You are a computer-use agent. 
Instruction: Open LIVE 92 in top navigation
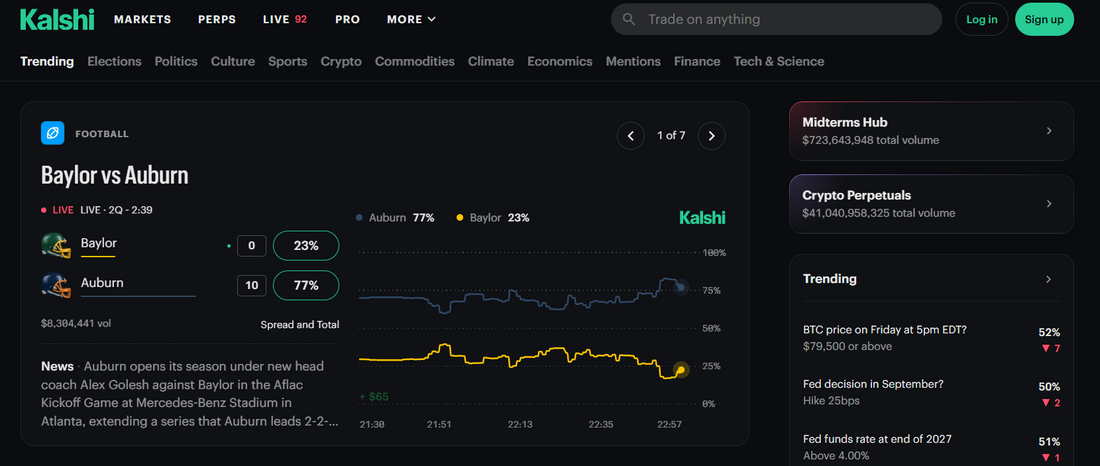tap(285, 20)
